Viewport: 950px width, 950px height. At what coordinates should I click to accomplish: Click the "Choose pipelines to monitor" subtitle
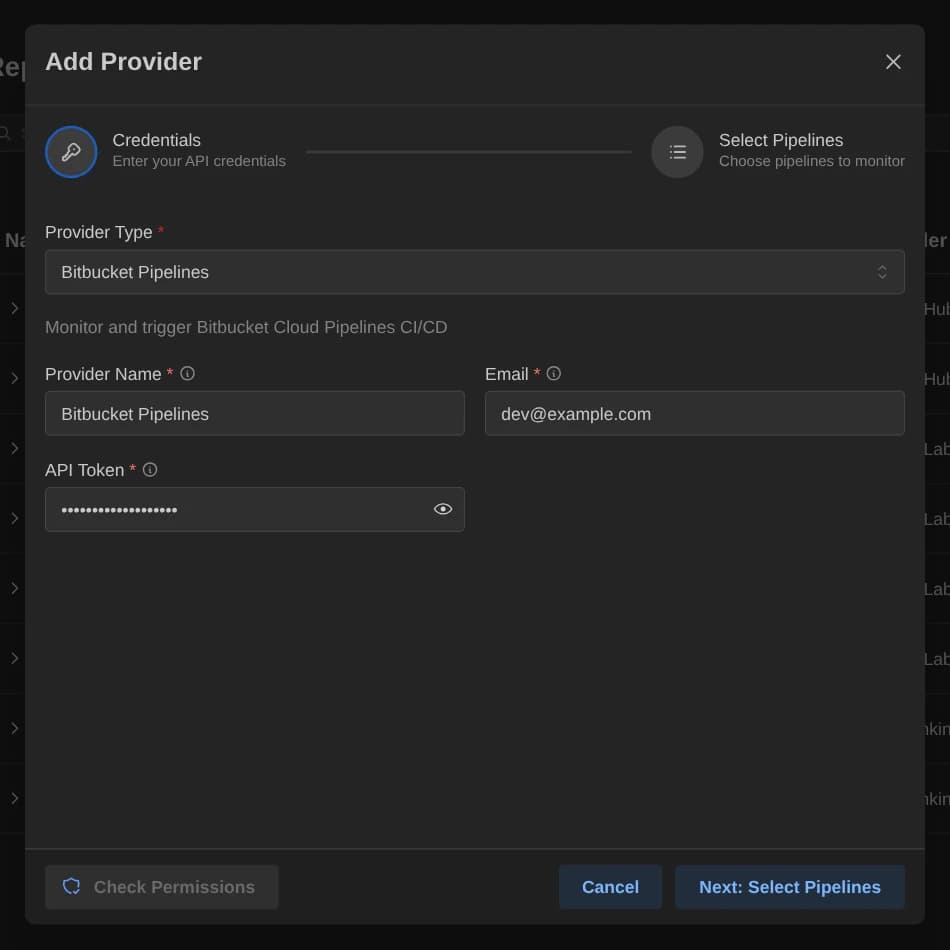811,161
